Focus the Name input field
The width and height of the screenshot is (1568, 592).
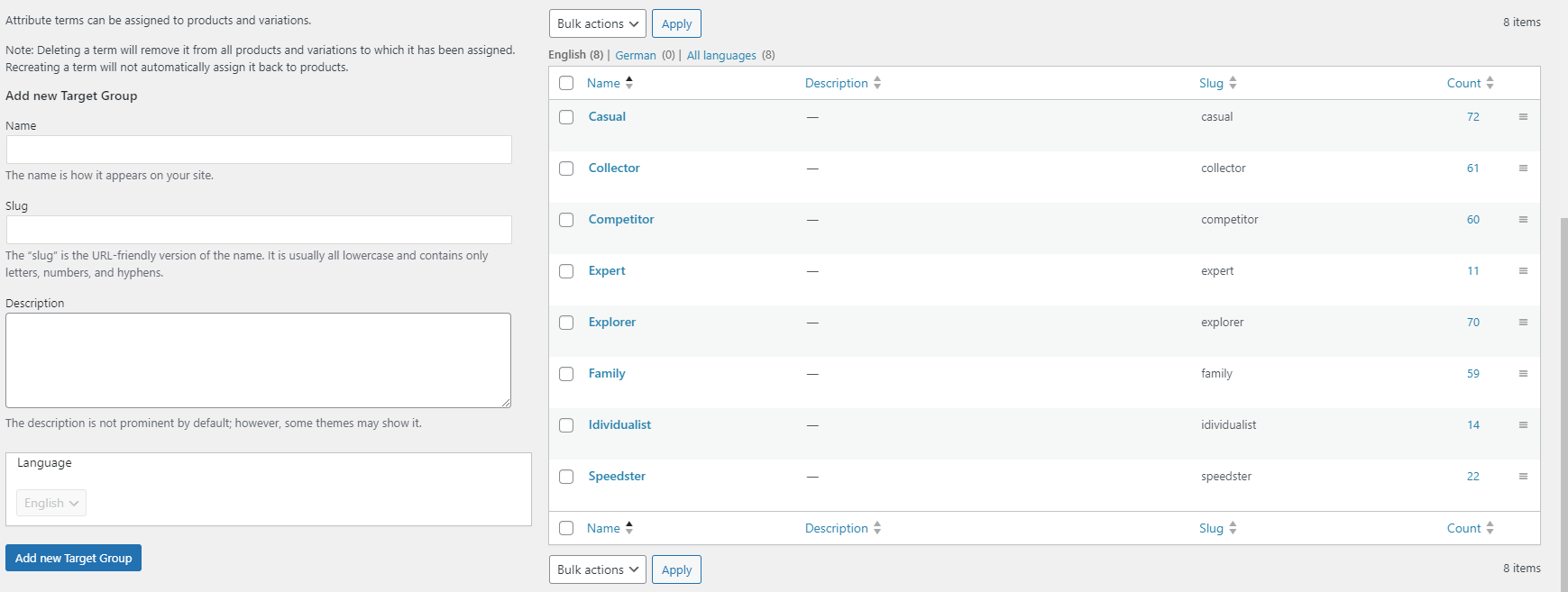coord(259,150)
